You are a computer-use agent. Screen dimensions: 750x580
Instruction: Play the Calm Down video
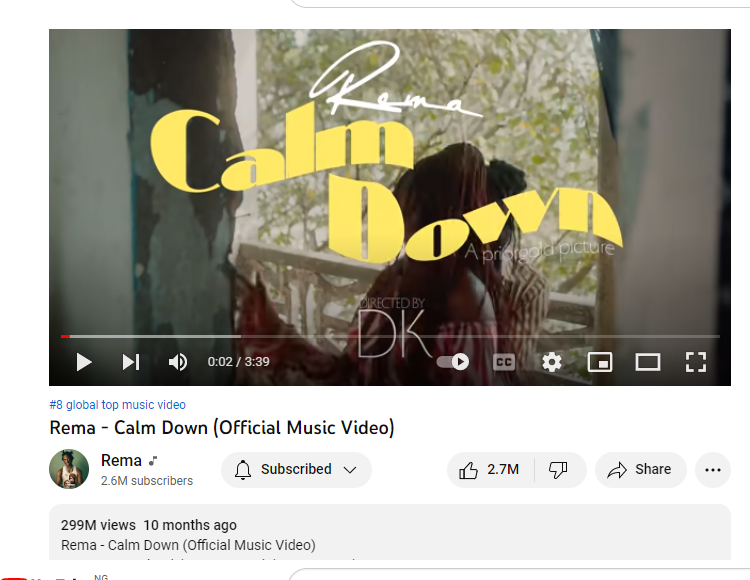pos(84,362)
